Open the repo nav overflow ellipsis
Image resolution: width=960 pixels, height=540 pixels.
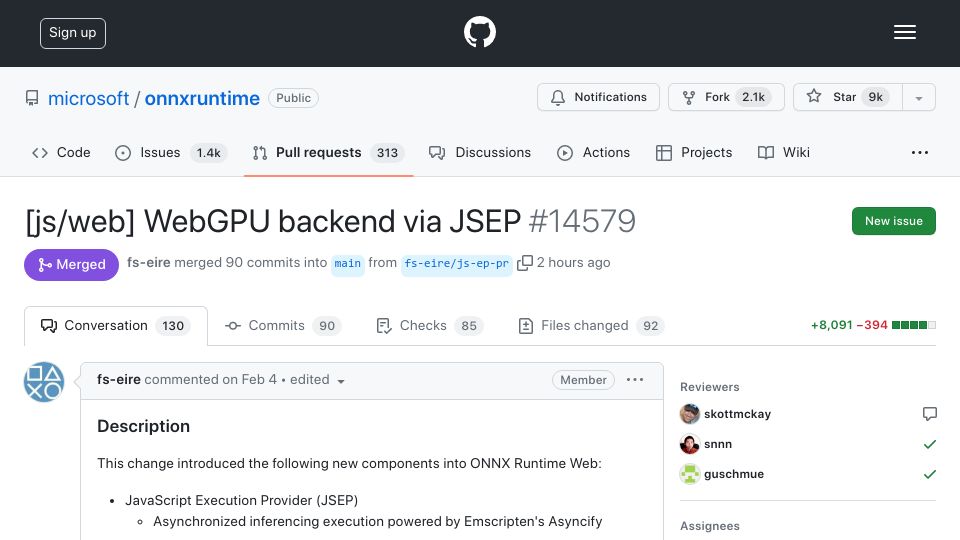pos(920,152)
